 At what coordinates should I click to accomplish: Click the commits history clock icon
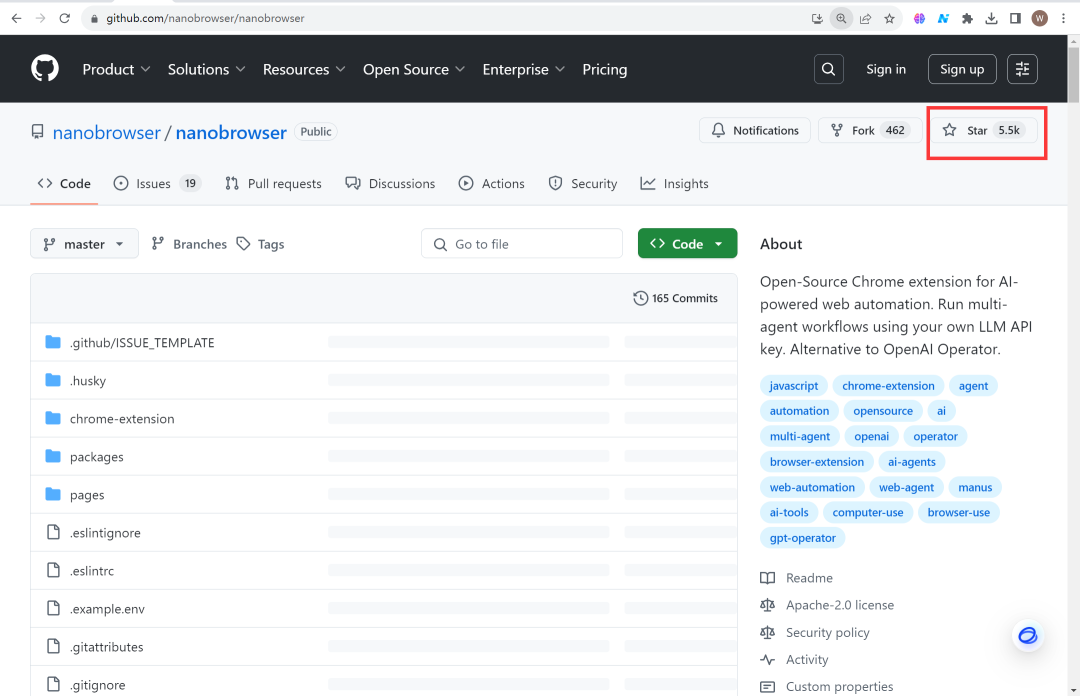[x=641, y=298]
